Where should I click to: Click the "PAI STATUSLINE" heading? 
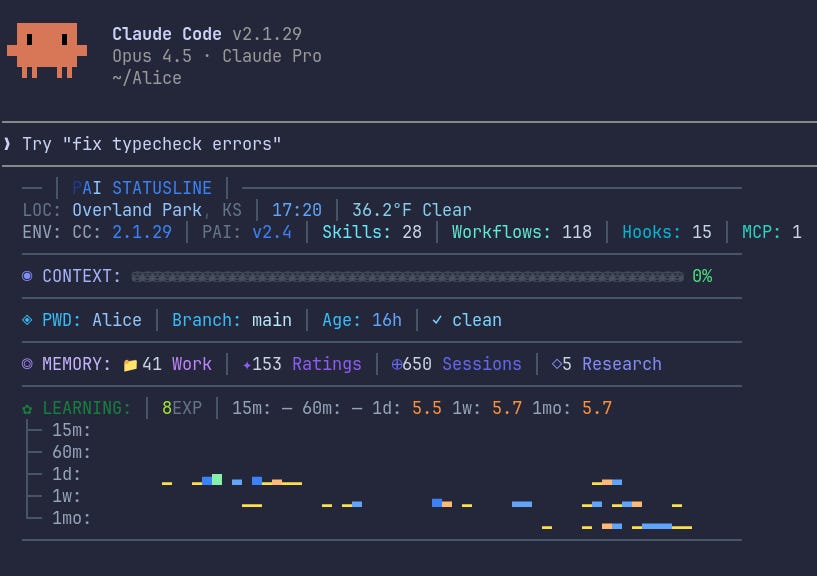tap(142, 188)
